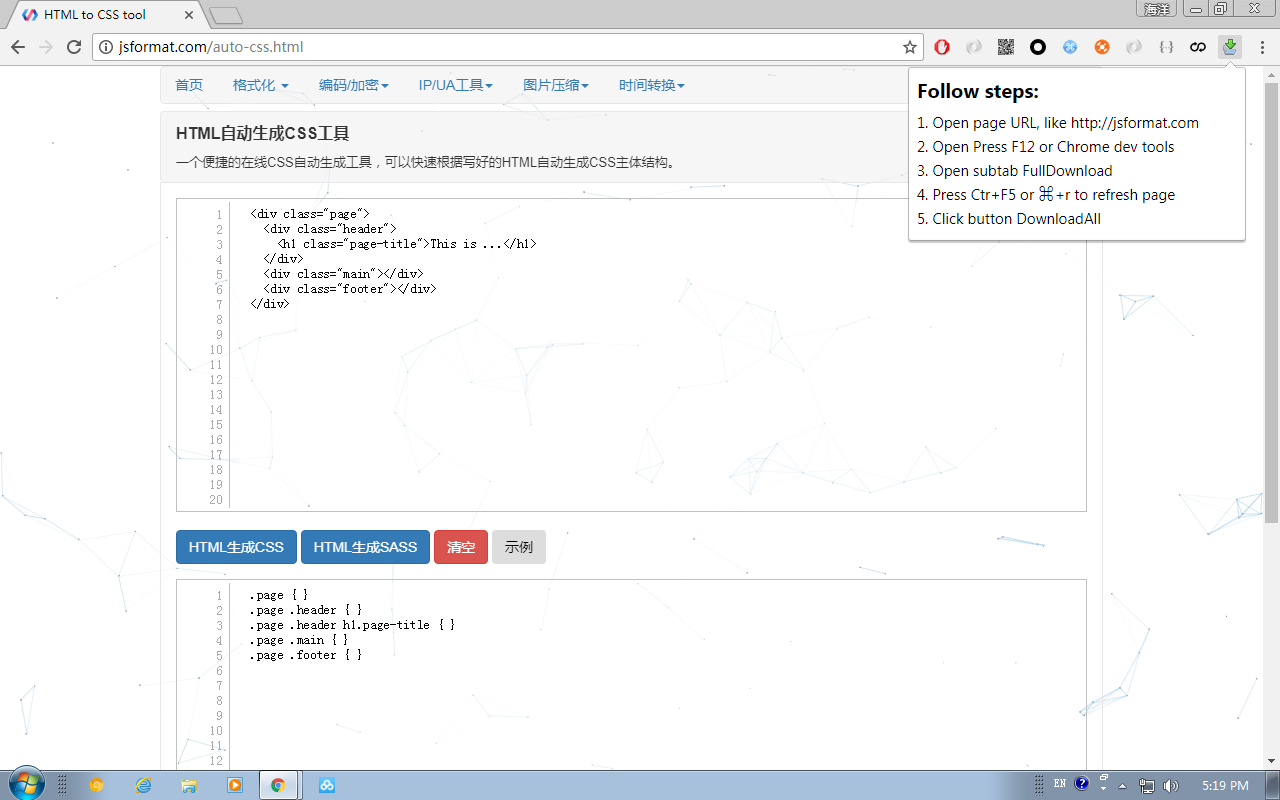Click the blue command-symbol extension icon
Image resolution: width=1280 pixels, height=800 pixels.
[x=1069, y=46]
